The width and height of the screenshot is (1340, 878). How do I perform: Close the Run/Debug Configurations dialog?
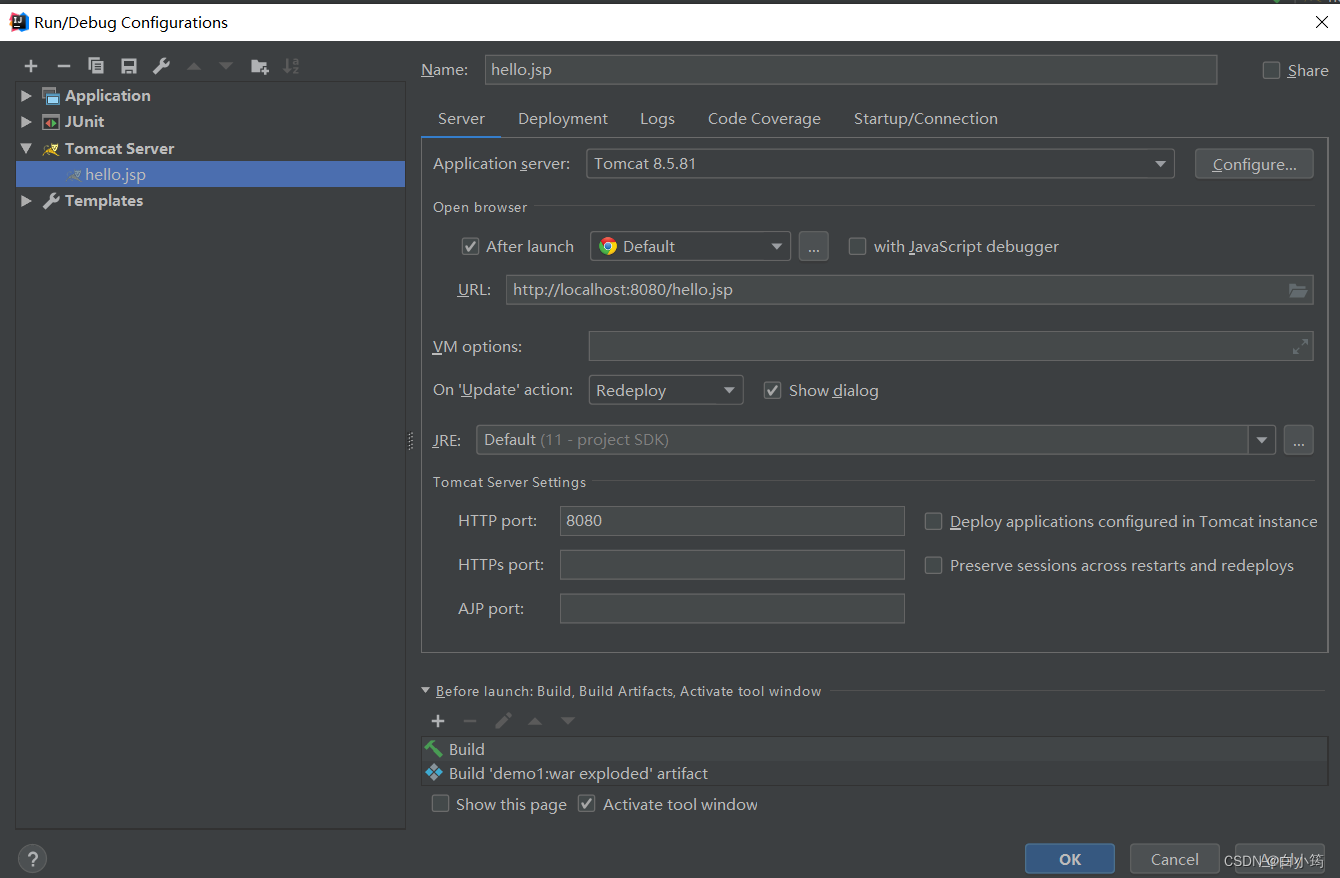[x=1321, y=22]
